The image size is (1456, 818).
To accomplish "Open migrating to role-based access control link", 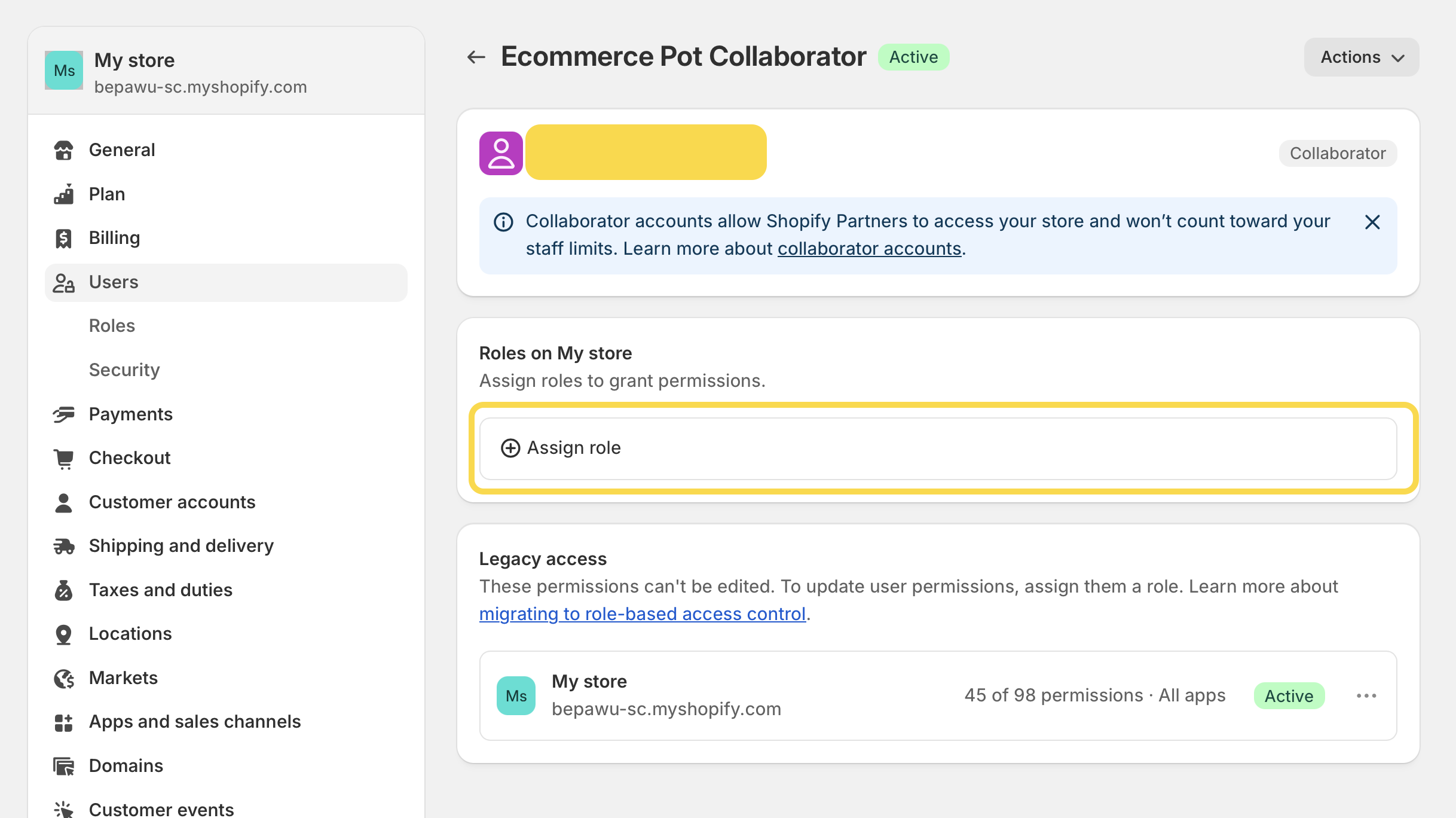I will [643, 614].
